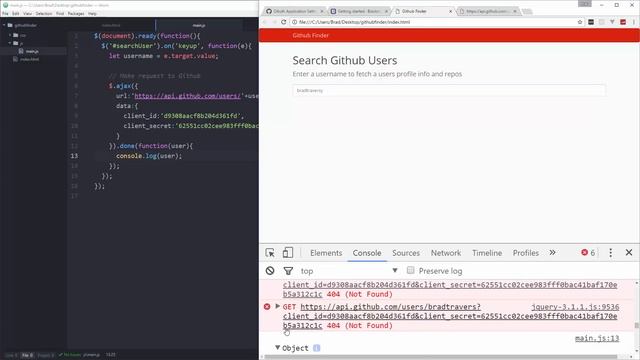Viewport: 640px width, 360px height.
Task: Open the main.js:13 source link in console
Action: point(597,338)
